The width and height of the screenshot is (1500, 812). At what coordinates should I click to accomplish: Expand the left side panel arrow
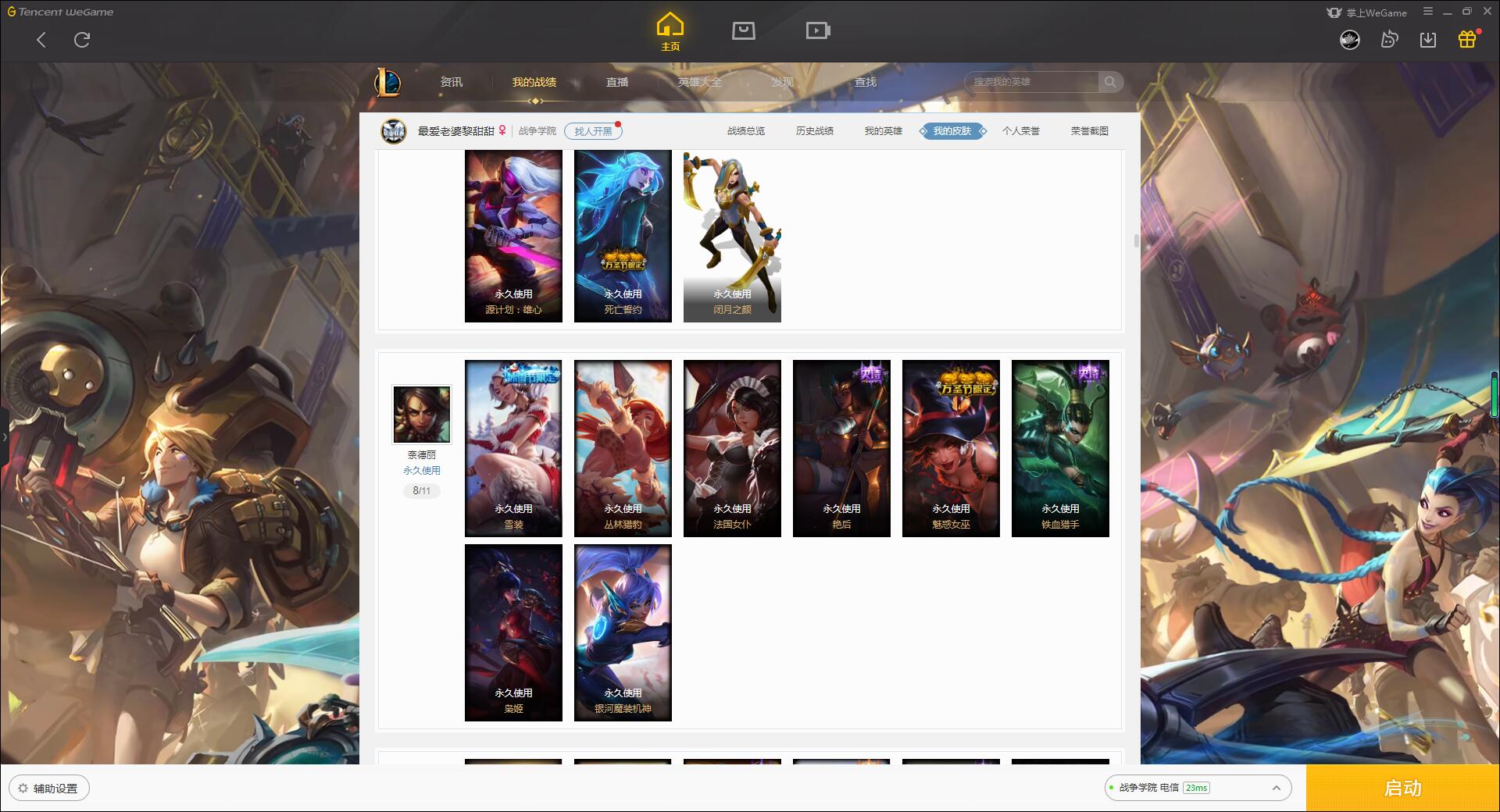click(4, 436)
